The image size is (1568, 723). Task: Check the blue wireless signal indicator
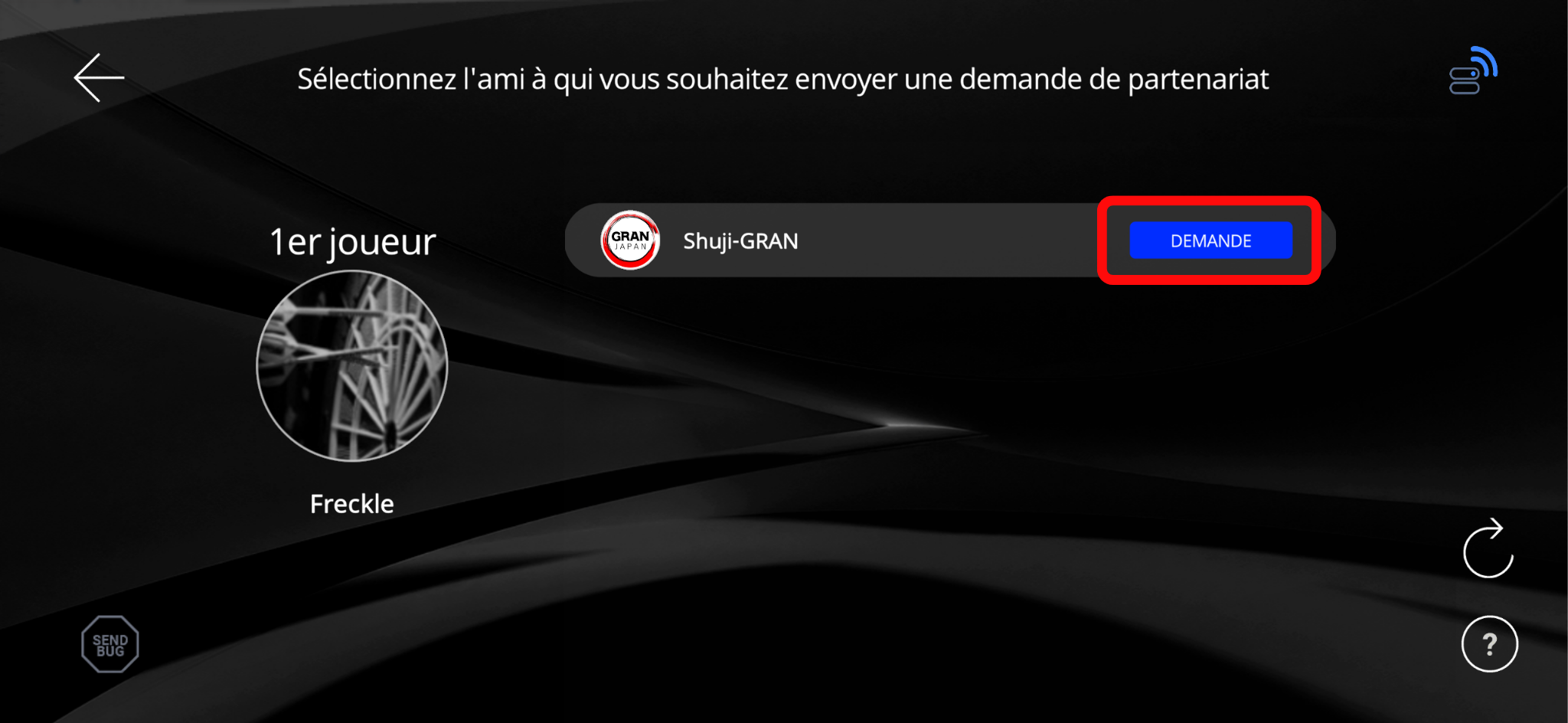point(1473,70)
